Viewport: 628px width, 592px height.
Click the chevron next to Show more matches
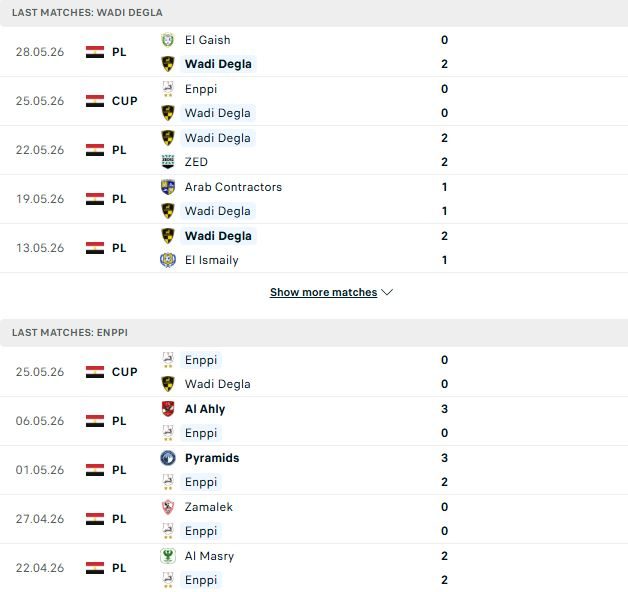[x=387, y=292]
